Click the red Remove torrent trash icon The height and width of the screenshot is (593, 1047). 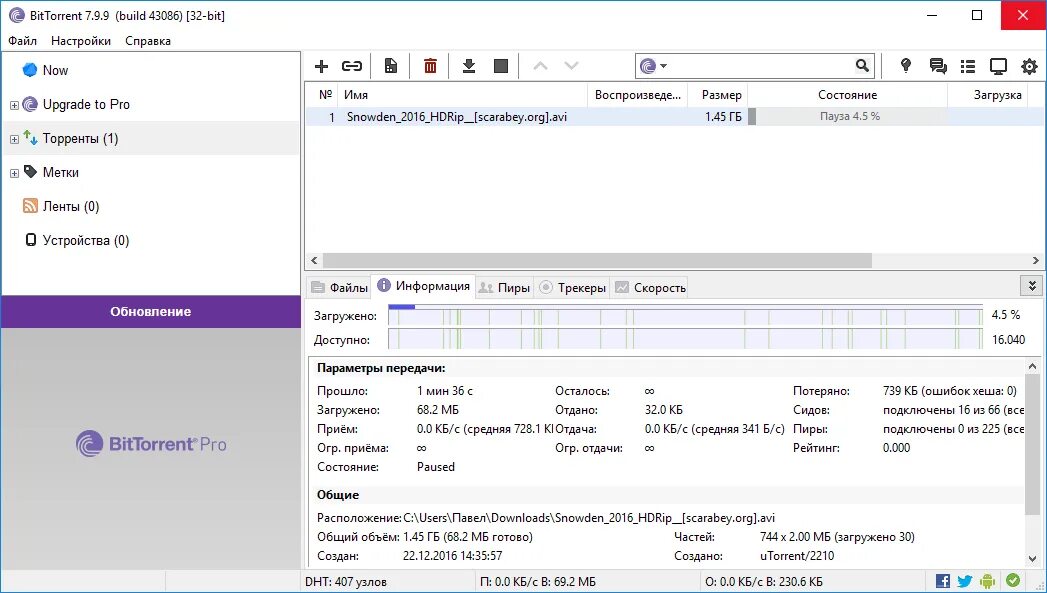(x=430, y=66)
